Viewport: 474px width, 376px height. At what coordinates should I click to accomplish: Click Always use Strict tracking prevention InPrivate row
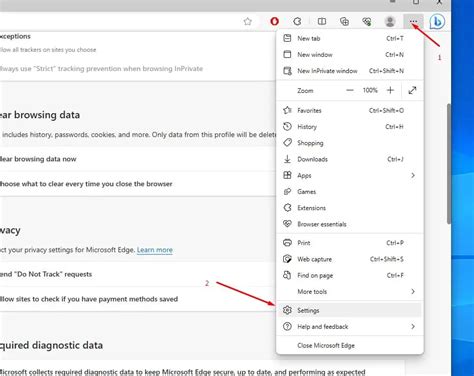[x=138, y=69]
